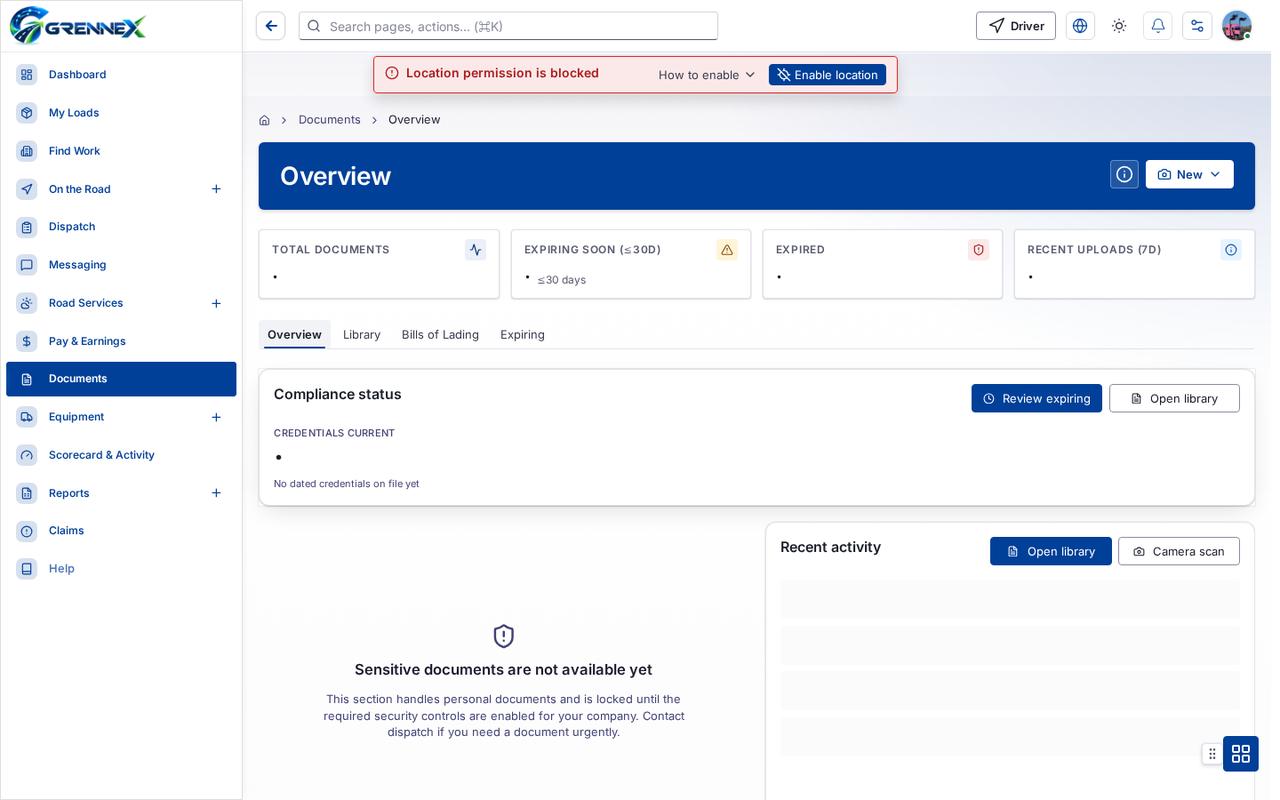Switch to the Library tab
The image size is (1280, 800).
362,335
